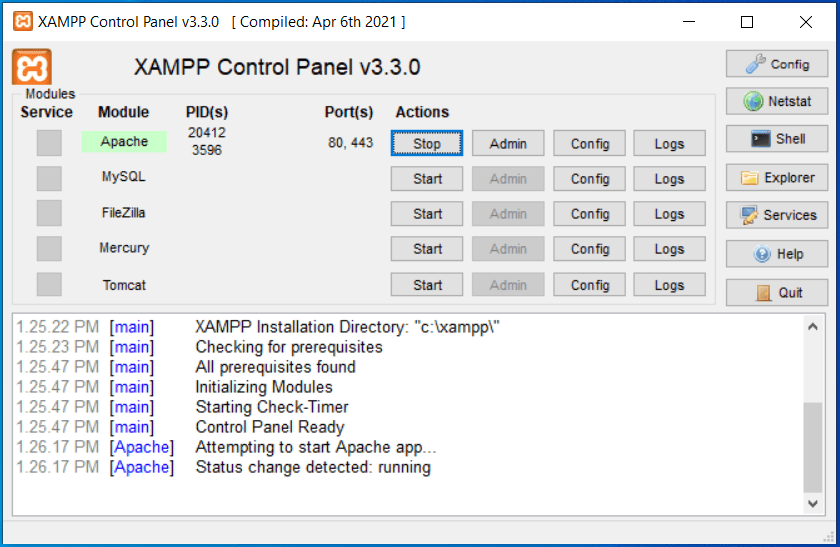
Task: Click the Tomcat module label
Action: coord(124,285)
